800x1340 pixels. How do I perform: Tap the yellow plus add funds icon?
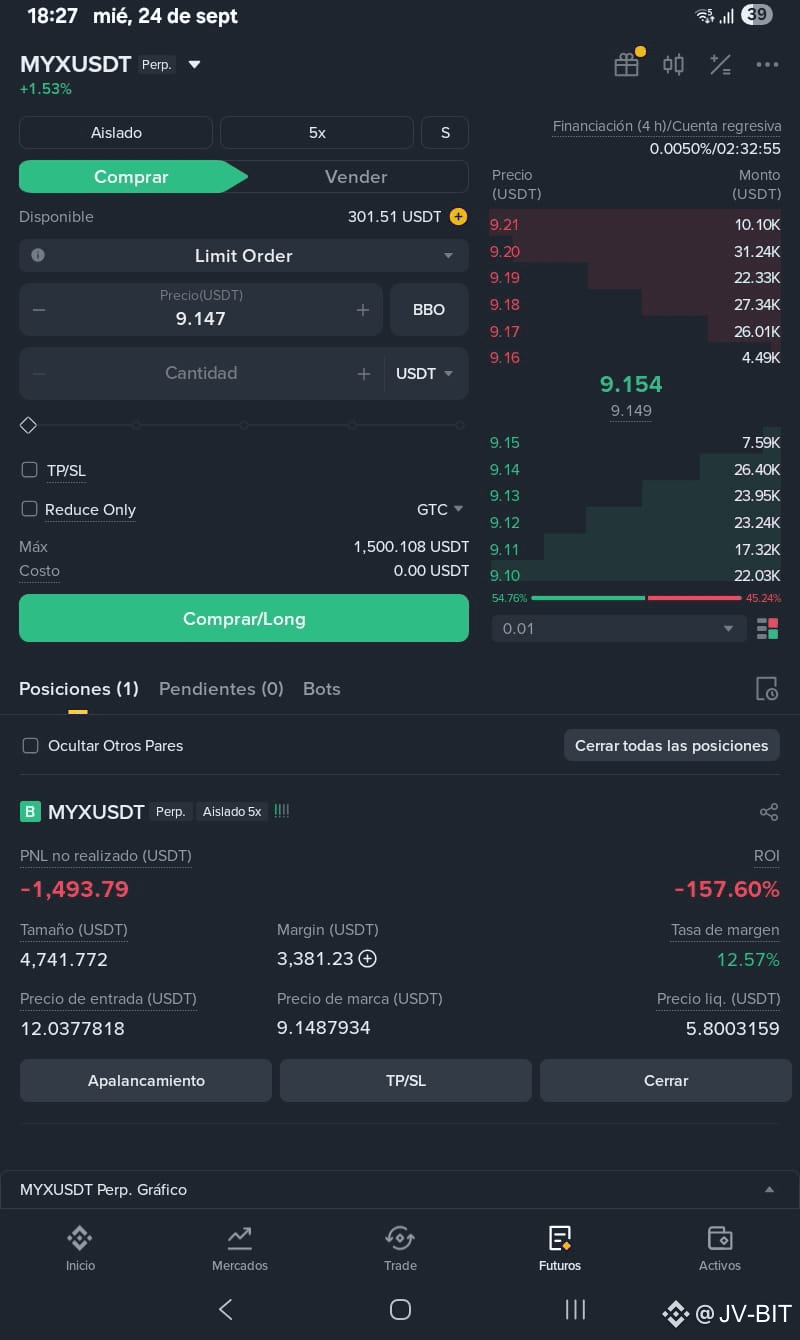[x=458, y=216]
